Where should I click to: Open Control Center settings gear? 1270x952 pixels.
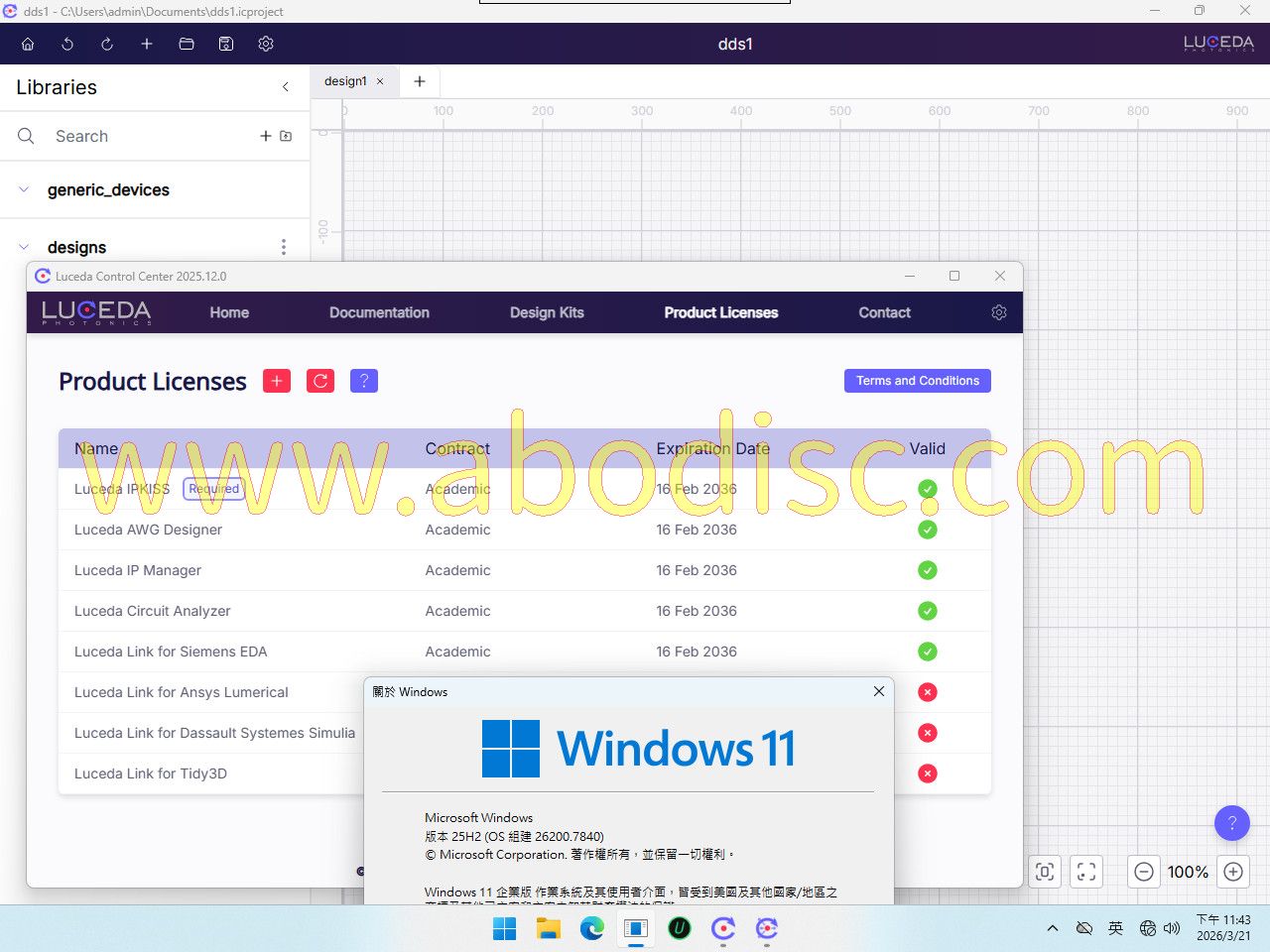(999, 312)
